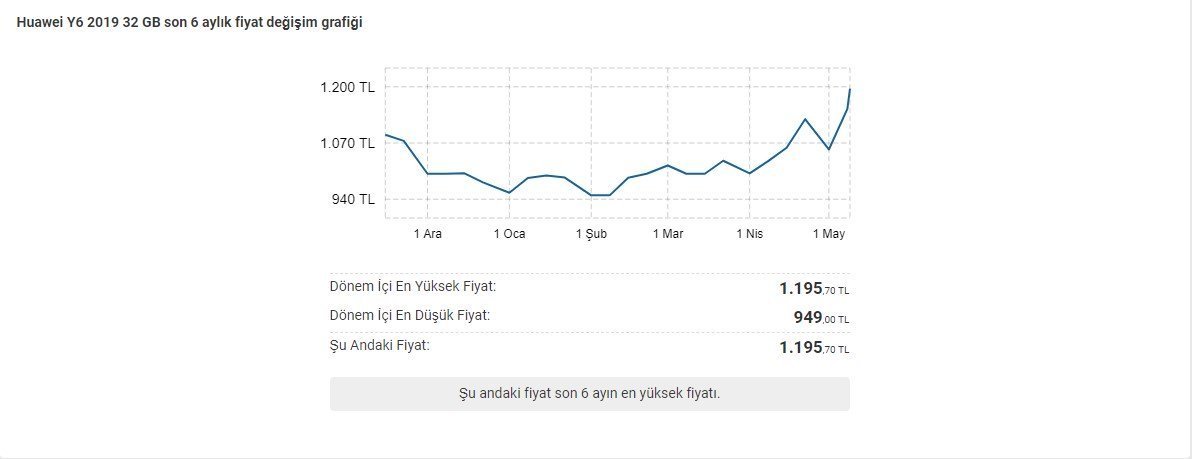Screen dimensions: 1192x459
Task: Click the Huawei Y6 2019 chart title
Action: pos(189,22)
